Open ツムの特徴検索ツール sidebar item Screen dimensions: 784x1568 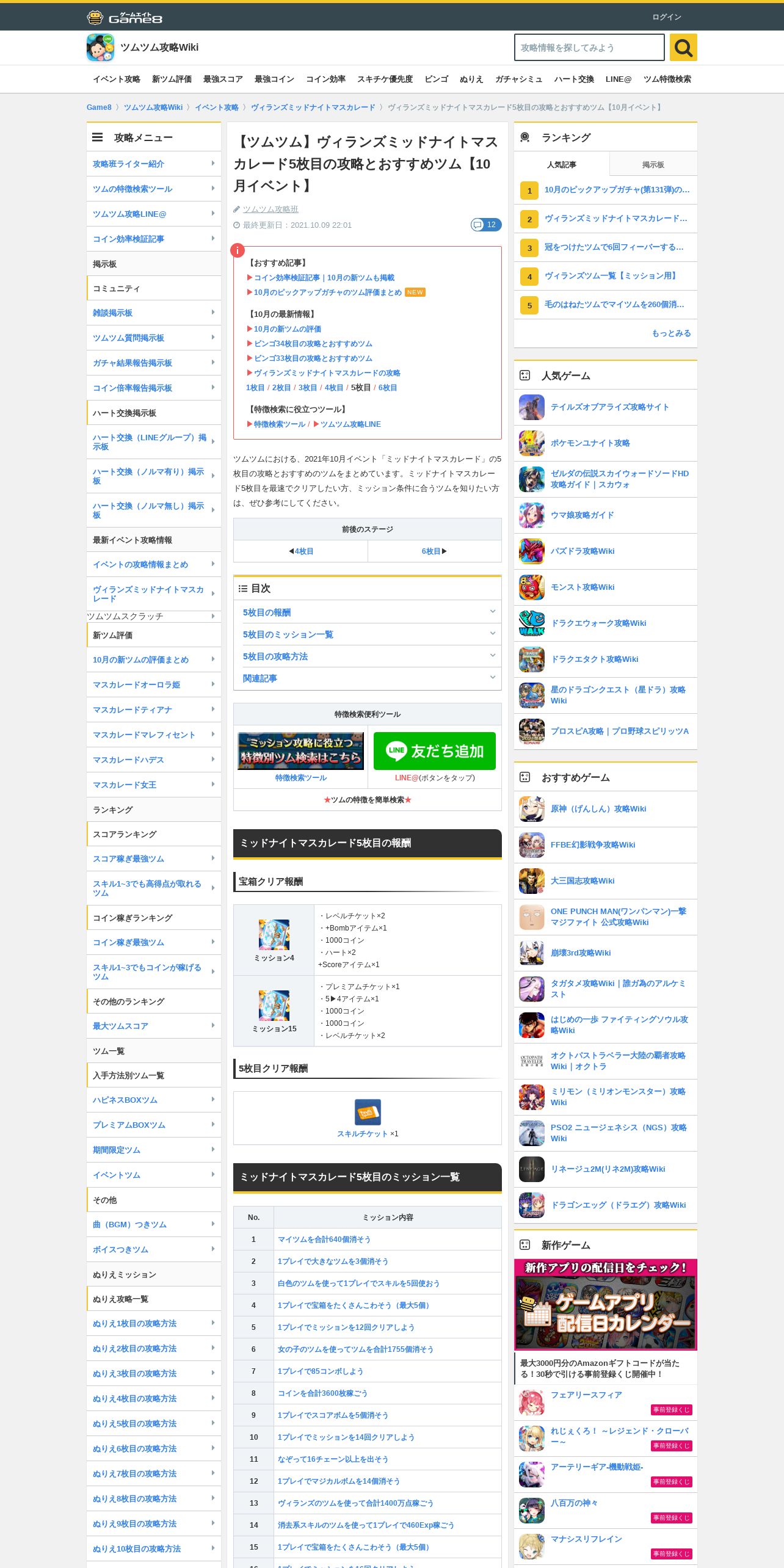(154, 189)
